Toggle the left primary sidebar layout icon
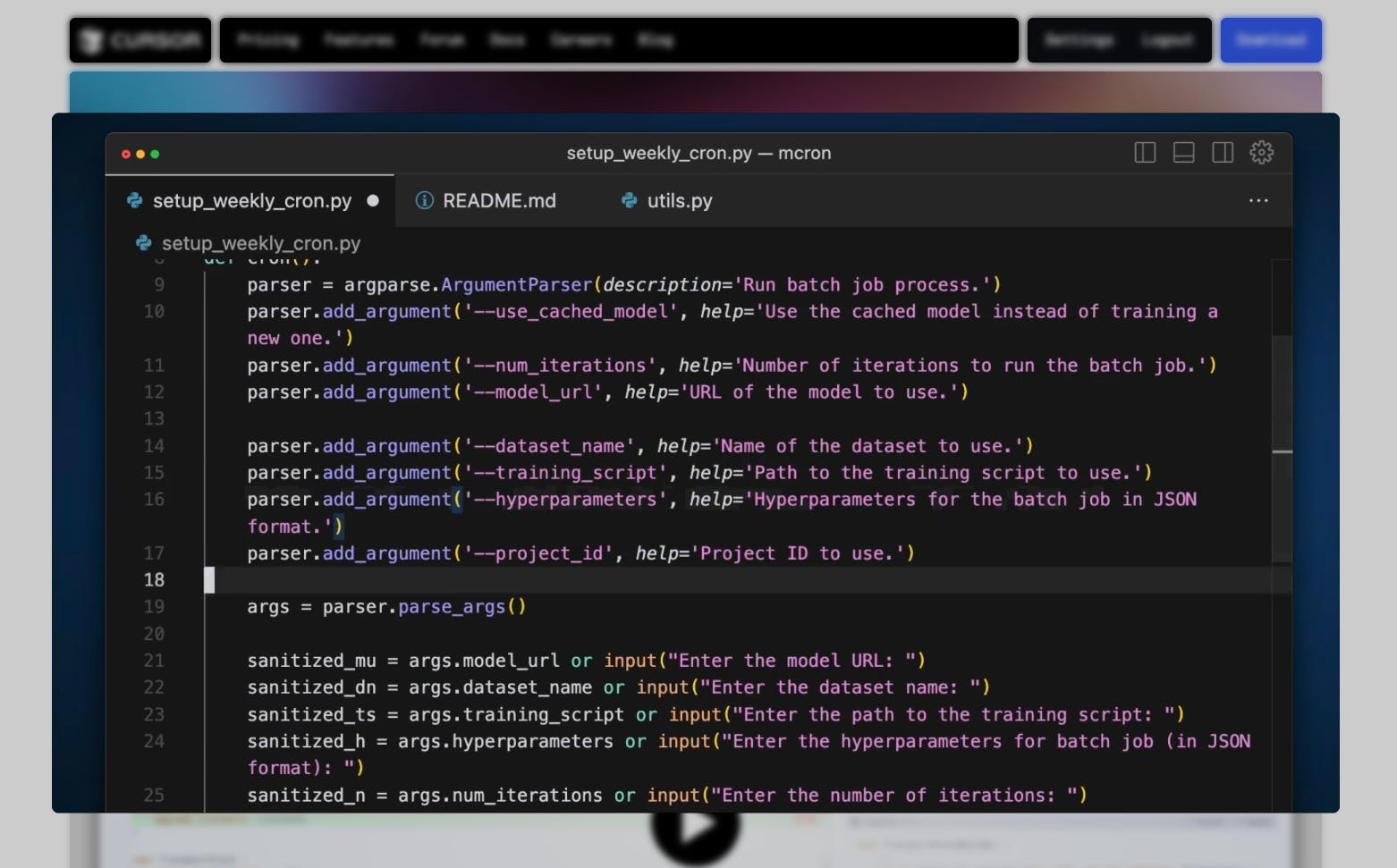Image resolution: width=1397 pixels, height=868 pixels. 1145,153
